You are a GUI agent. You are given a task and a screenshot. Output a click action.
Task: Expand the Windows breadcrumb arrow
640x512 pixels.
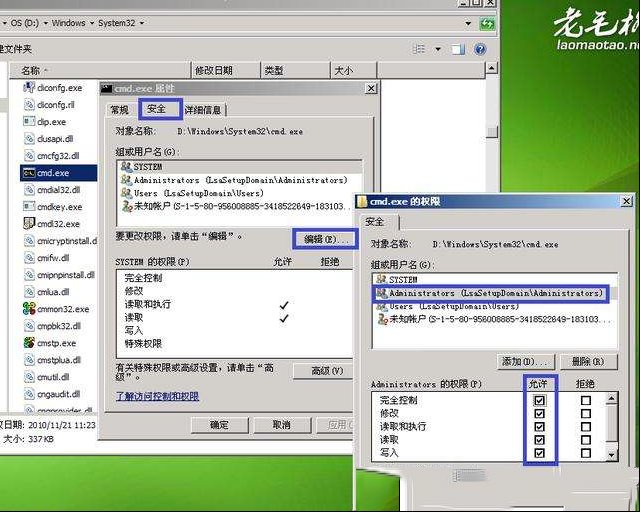(92, 23)
